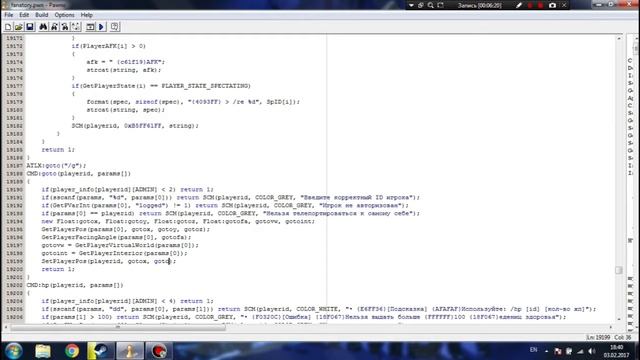Click the CMD:hp(playerid, params[]) line
Screen dimensions: 640x360
click(x=75, y=285)
